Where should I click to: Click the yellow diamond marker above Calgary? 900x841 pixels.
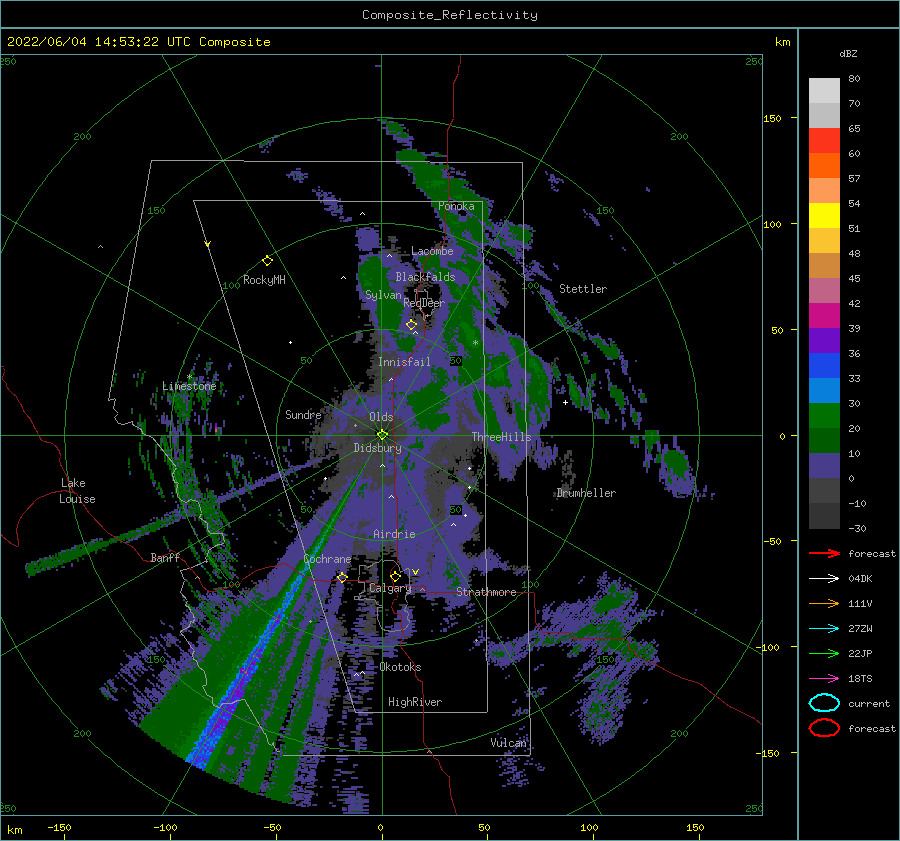395,576
